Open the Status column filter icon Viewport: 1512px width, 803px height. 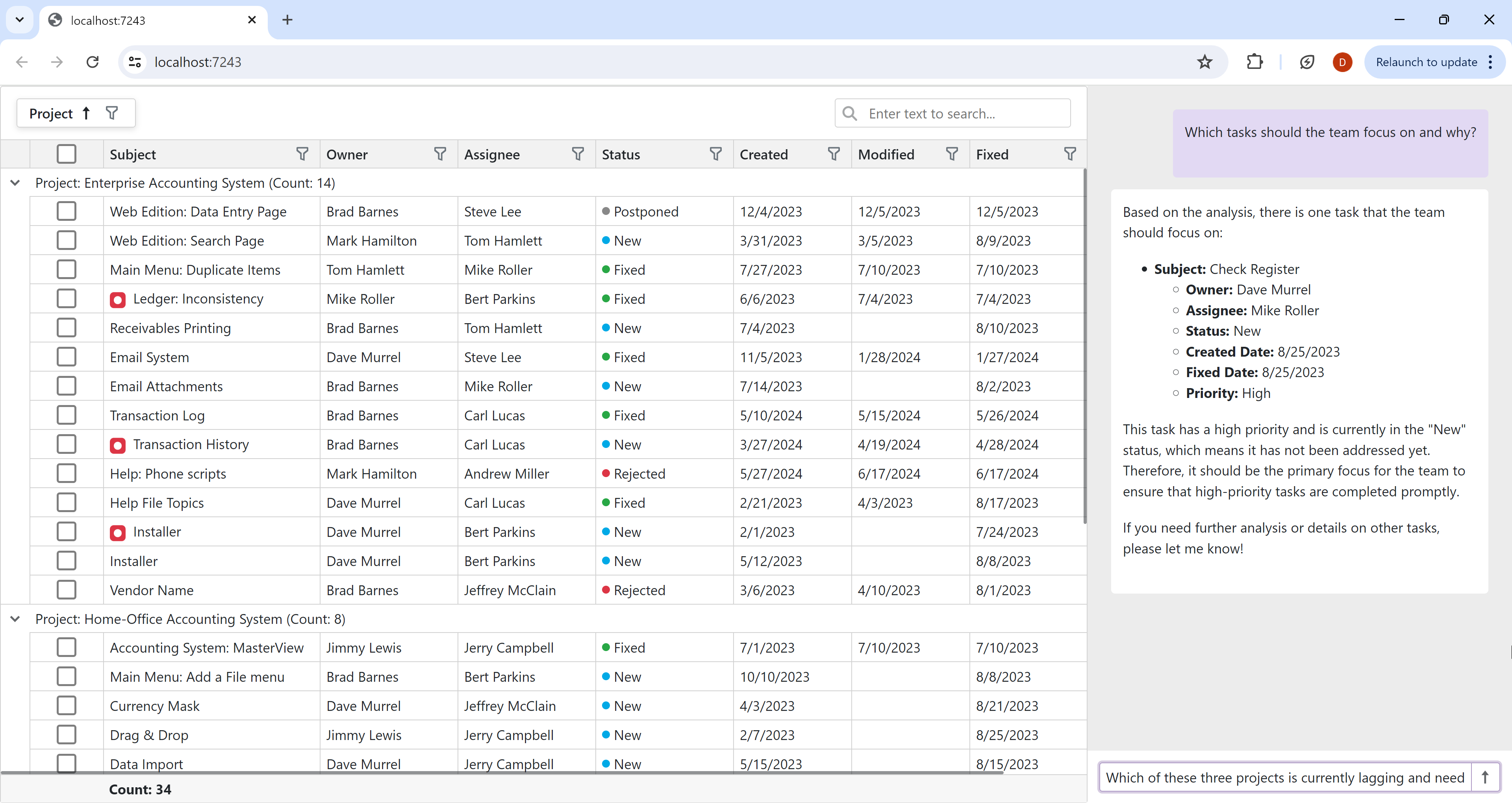point(715,154)
